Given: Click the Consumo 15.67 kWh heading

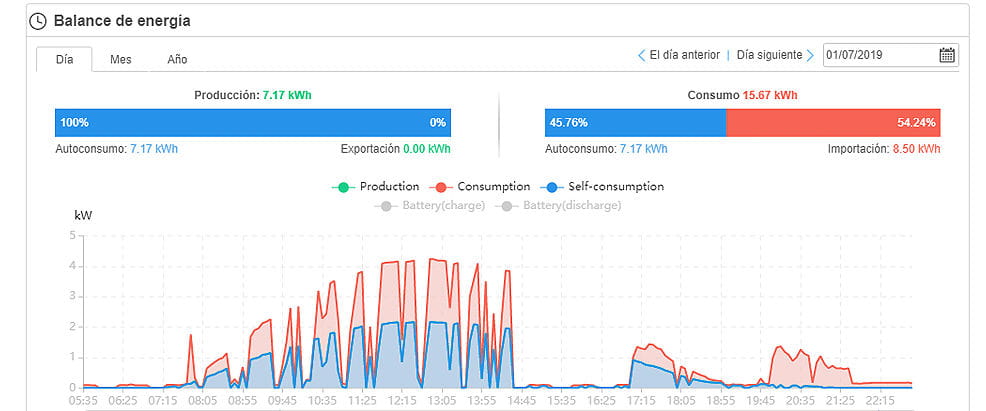Looking at the screenshot, I should [742, 96].
